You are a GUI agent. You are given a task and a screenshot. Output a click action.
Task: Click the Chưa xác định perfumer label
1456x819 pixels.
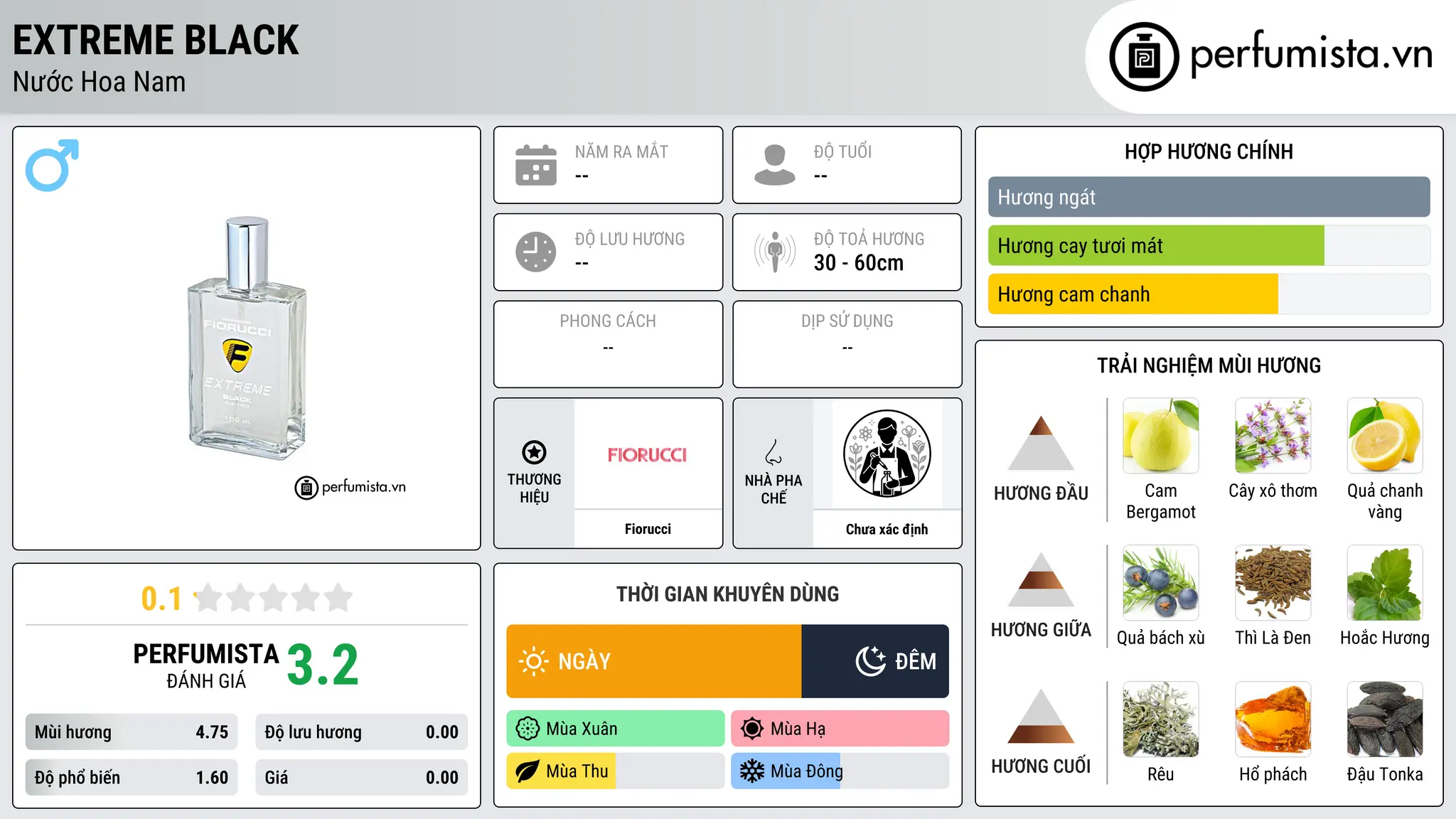887,529
